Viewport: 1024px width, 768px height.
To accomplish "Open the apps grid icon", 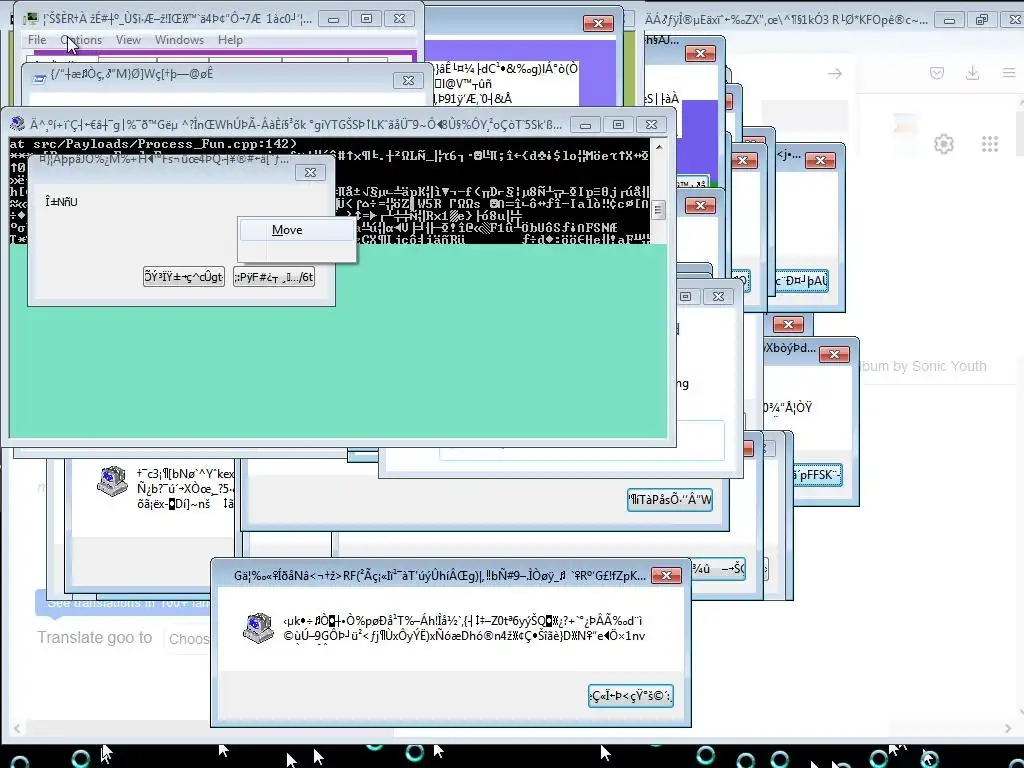I will click(990, 144).
